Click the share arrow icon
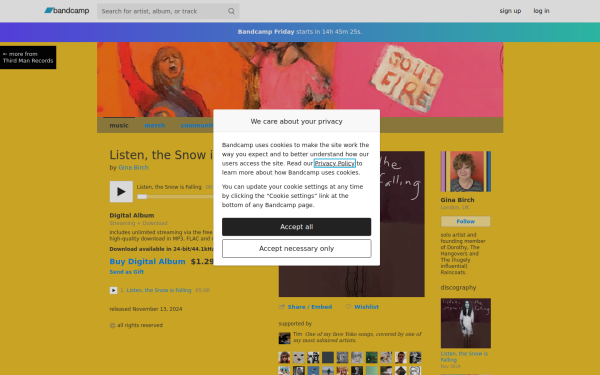This screenshot has width=600, height=375. pyautogui.click(x=282, y=307)
